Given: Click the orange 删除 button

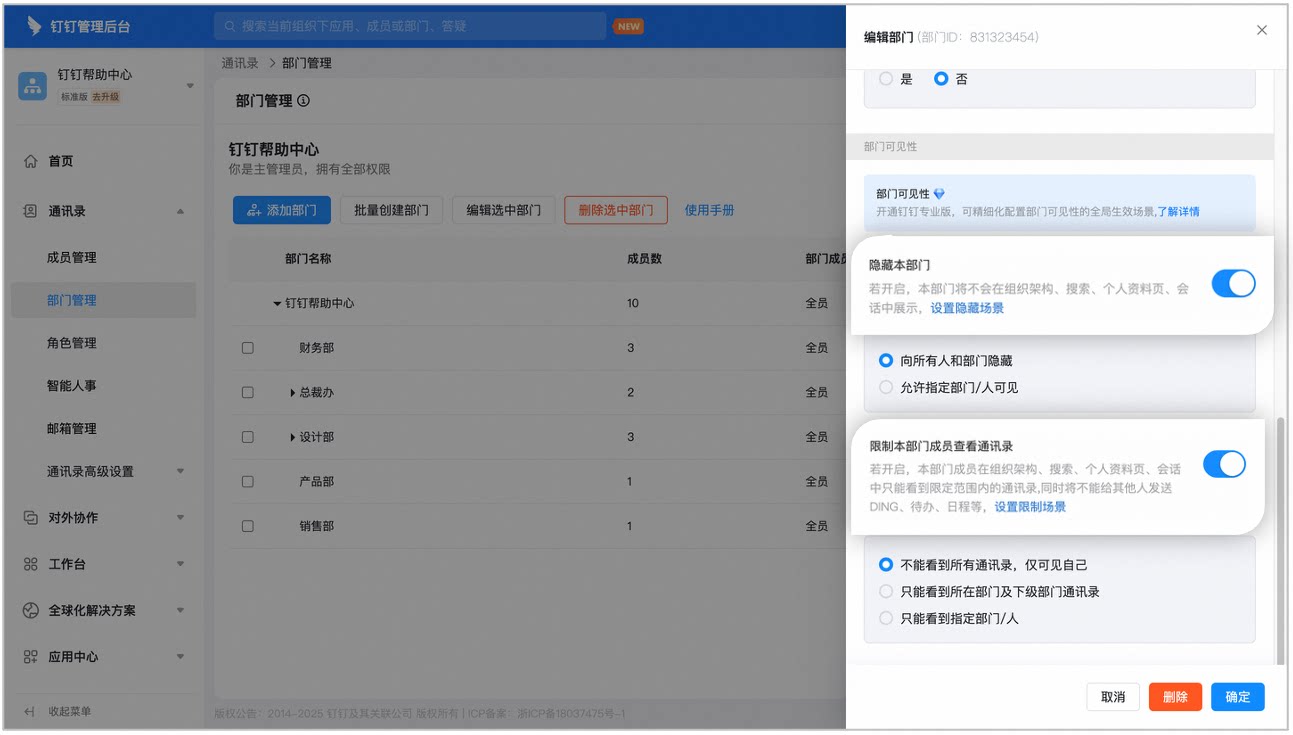Looking at the screenshot, I should [1175, 697].
